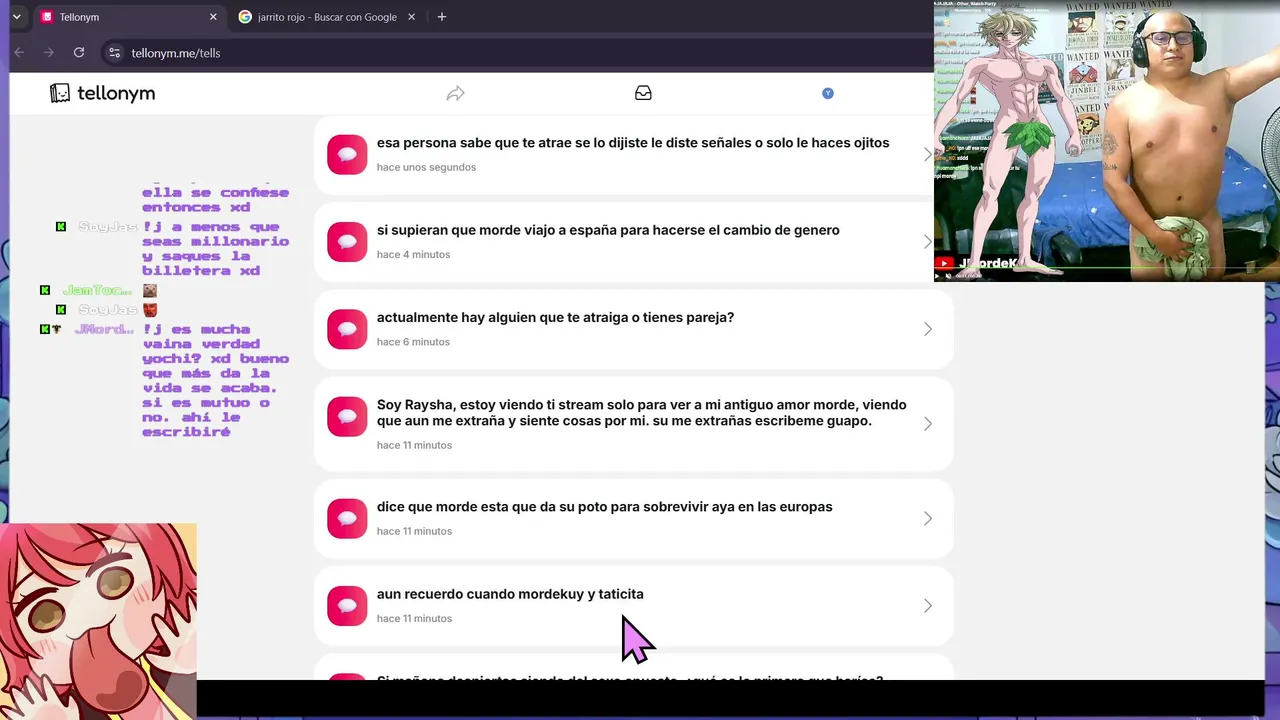Expand the 'aun recuerdo cuando mordekuy' tell chevron

(928, 606)
